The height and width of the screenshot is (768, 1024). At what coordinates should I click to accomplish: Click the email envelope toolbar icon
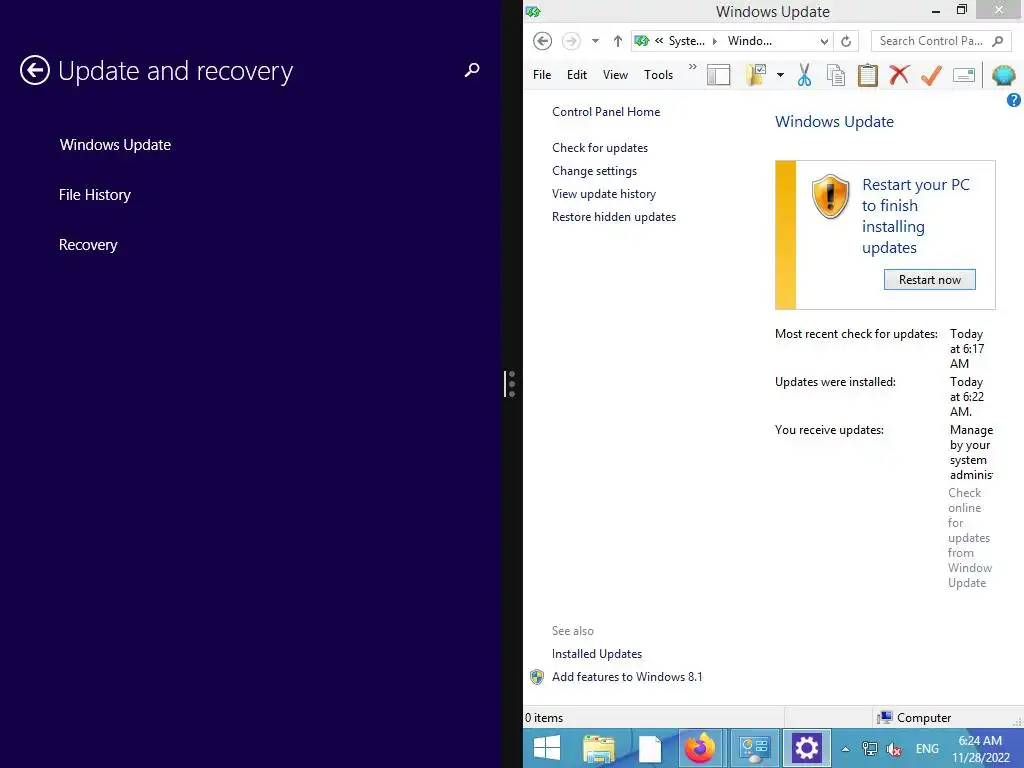[964, 75]
